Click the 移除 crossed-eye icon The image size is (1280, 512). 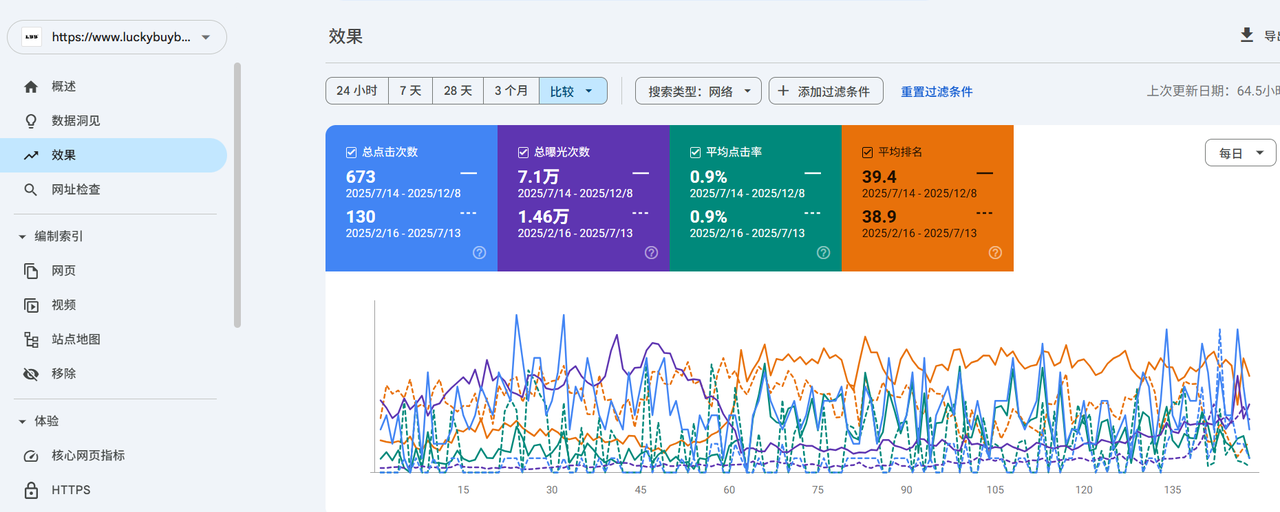pos(31,374)
